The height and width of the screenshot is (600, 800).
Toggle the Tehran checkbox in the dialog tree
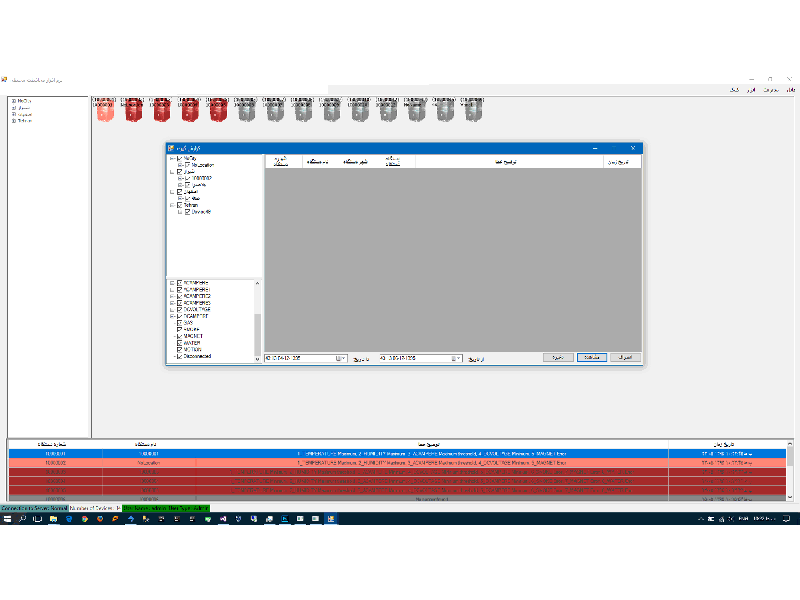(180, 205)
